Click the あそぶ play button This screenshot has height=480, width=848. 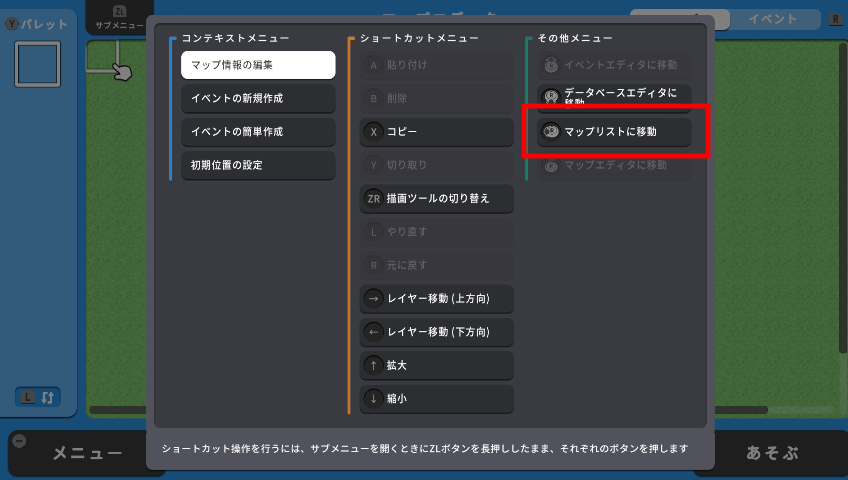[773, 453]
